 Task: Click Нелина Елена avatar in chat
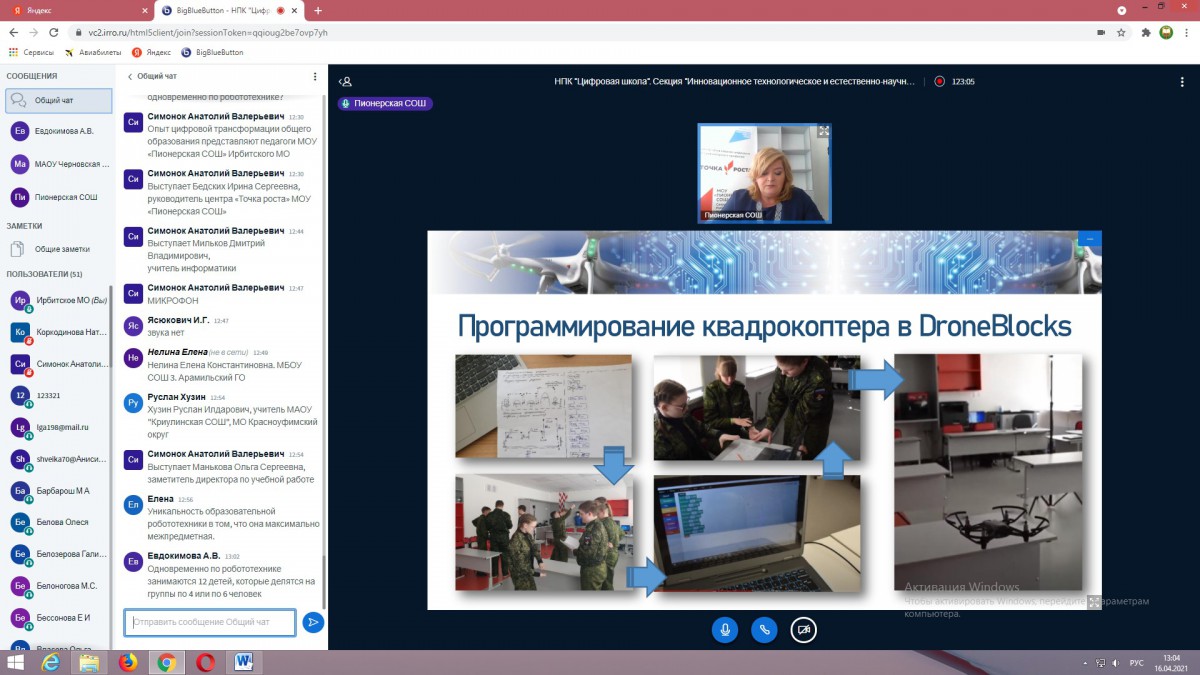point(132,358)
